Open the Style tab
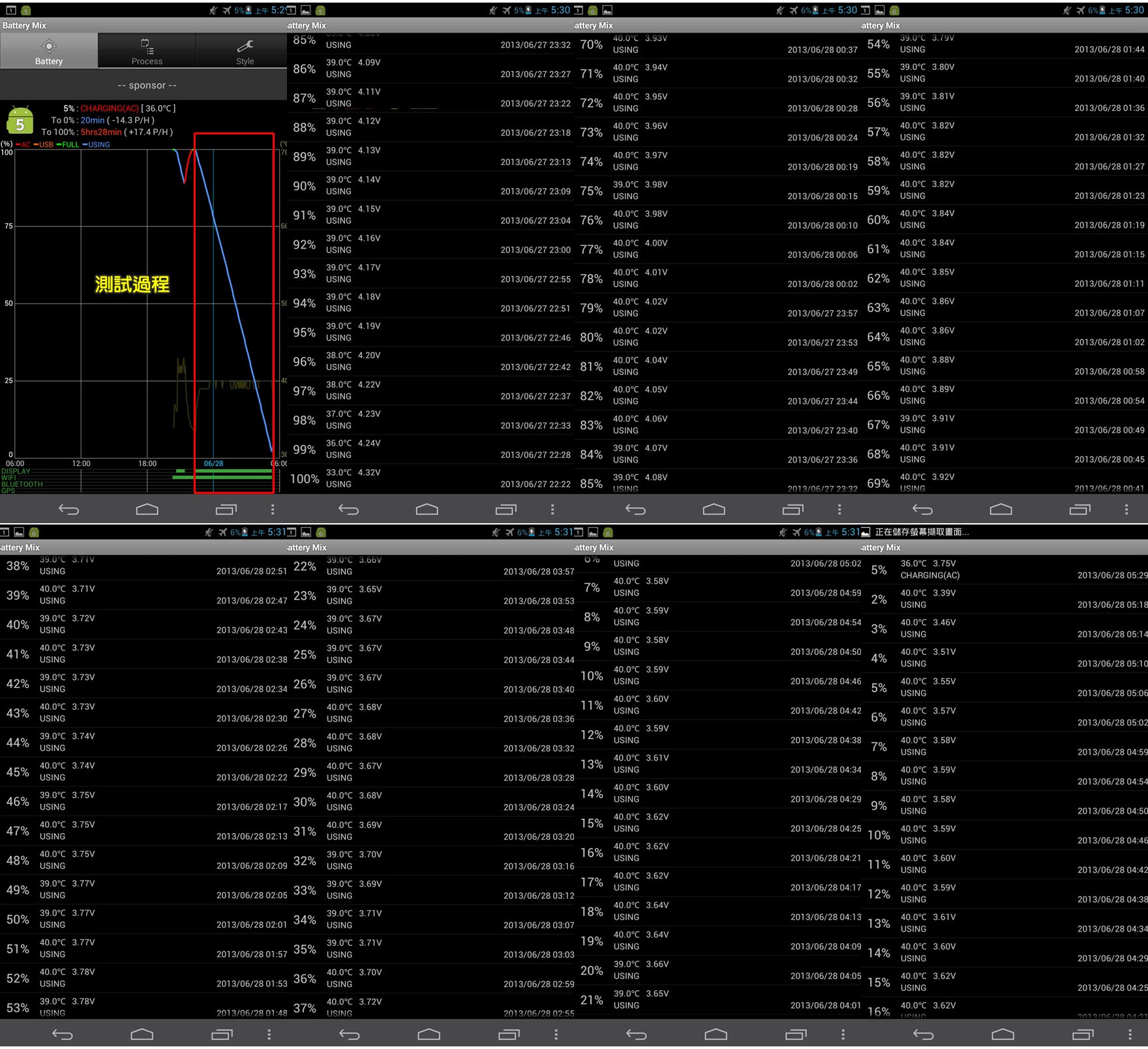The image size is (1148, 1049). [245, 50]
